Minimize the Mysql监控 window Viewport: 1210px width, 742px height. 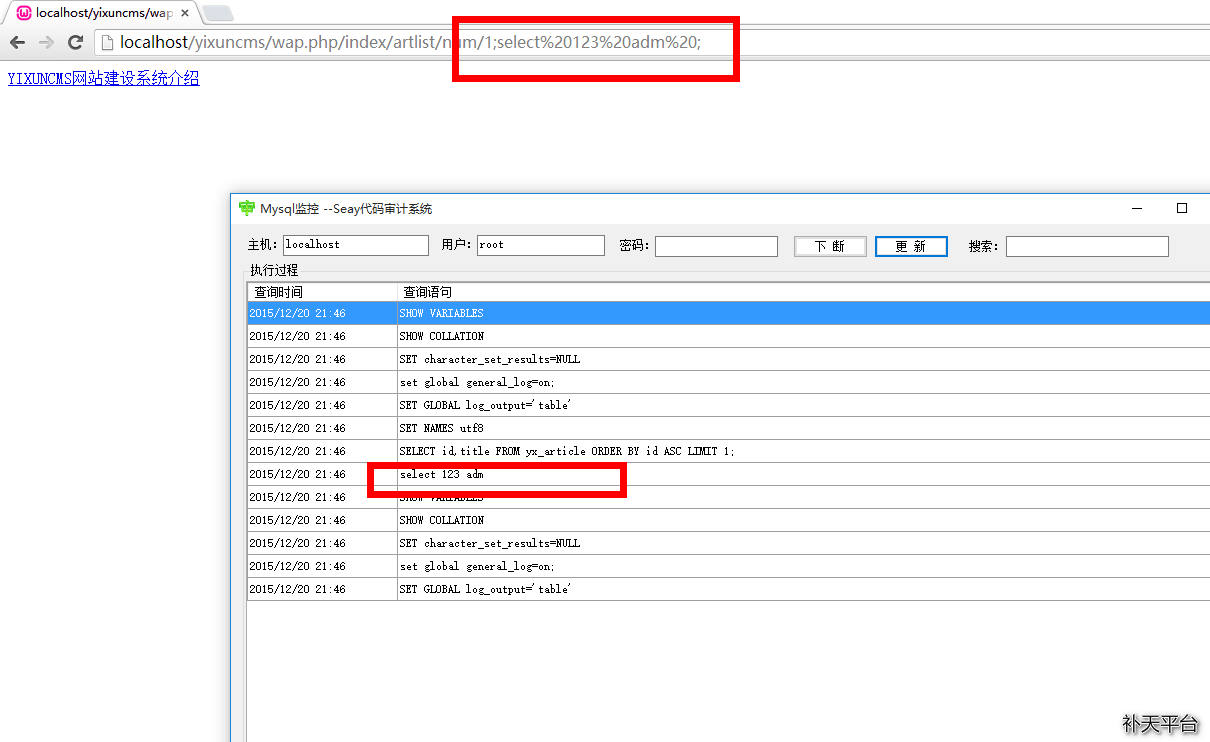[1137, 208]
